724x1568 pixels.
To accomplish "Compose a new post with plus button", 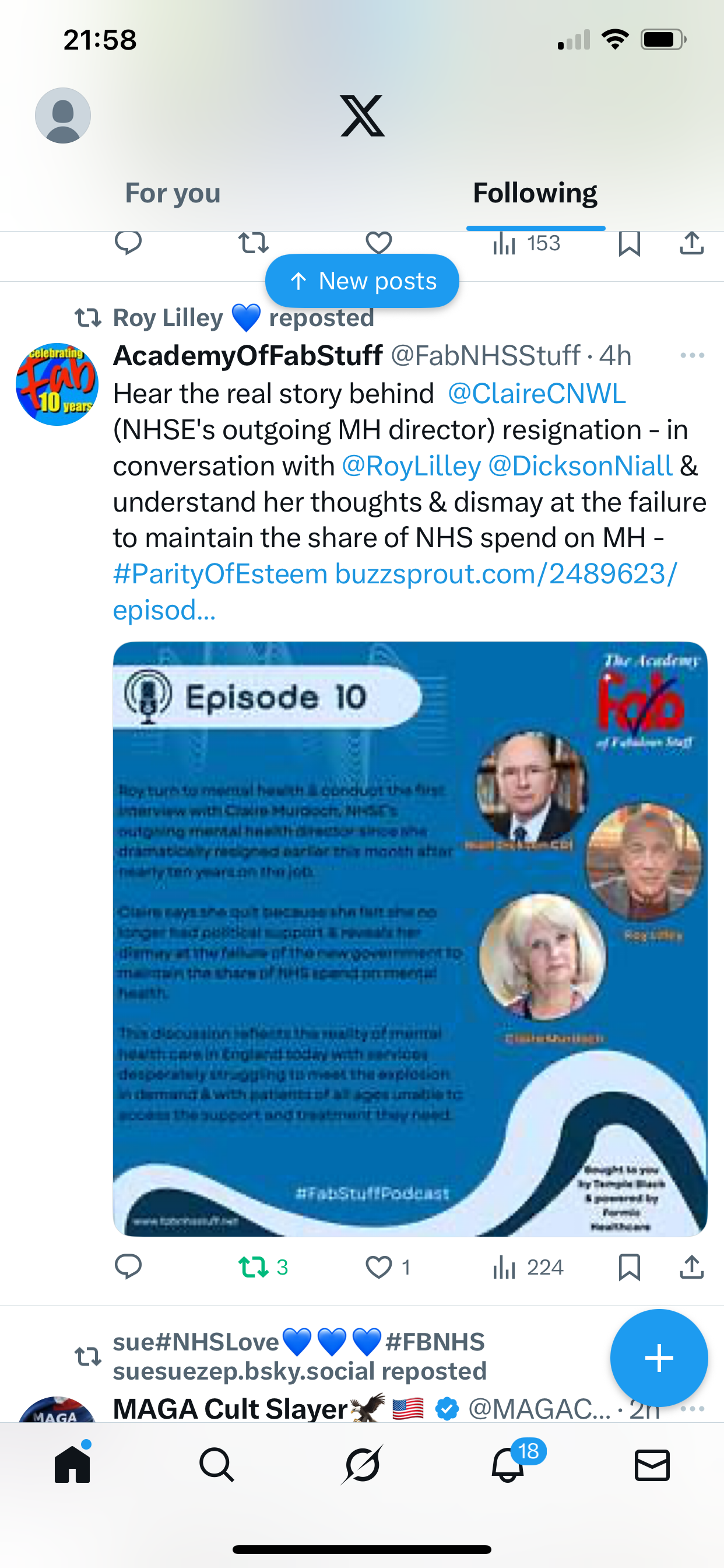I will point(659,1358).
